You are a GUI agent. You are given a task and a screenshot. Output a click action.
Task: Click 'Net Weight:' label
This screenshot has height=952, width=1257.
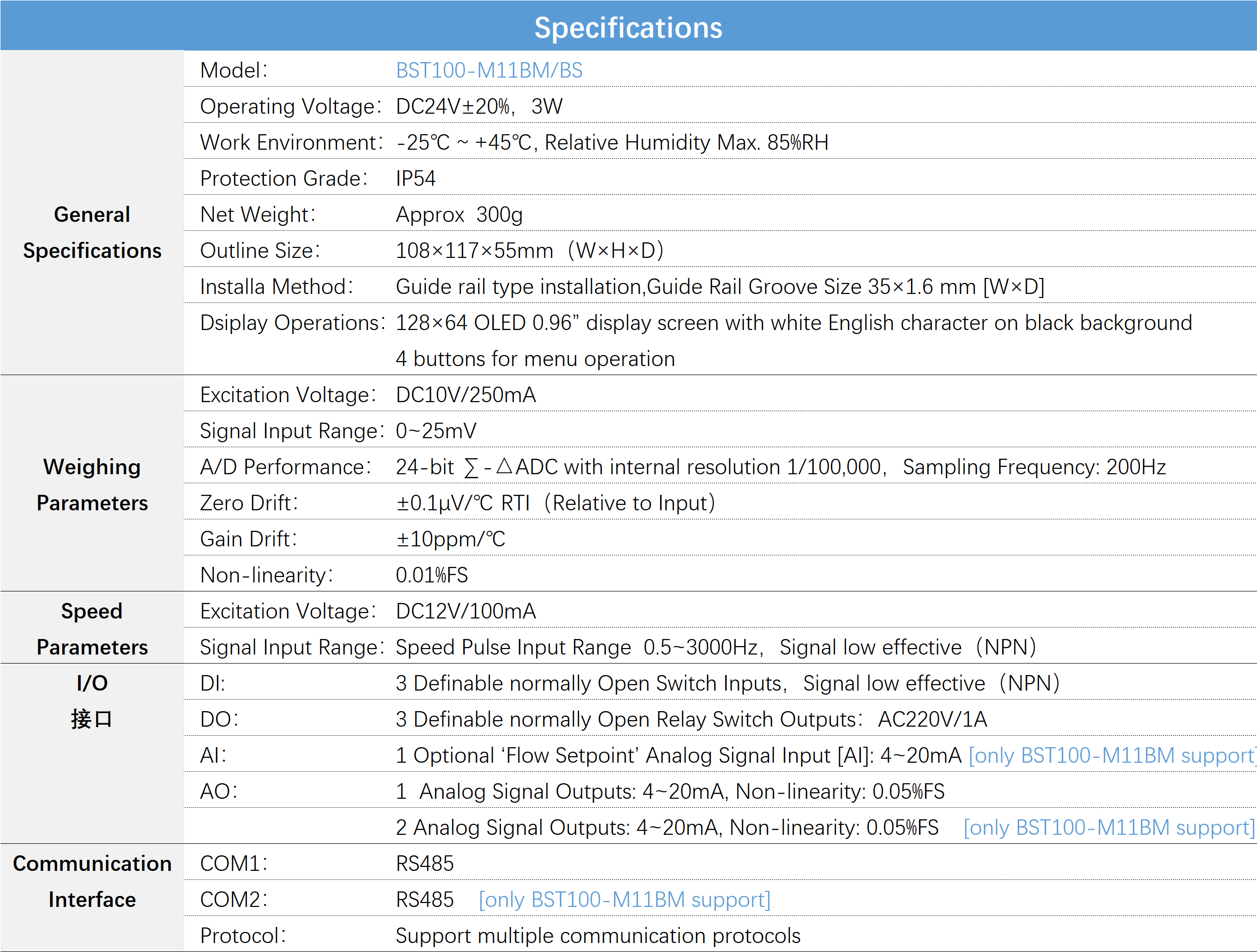(257, 214)
